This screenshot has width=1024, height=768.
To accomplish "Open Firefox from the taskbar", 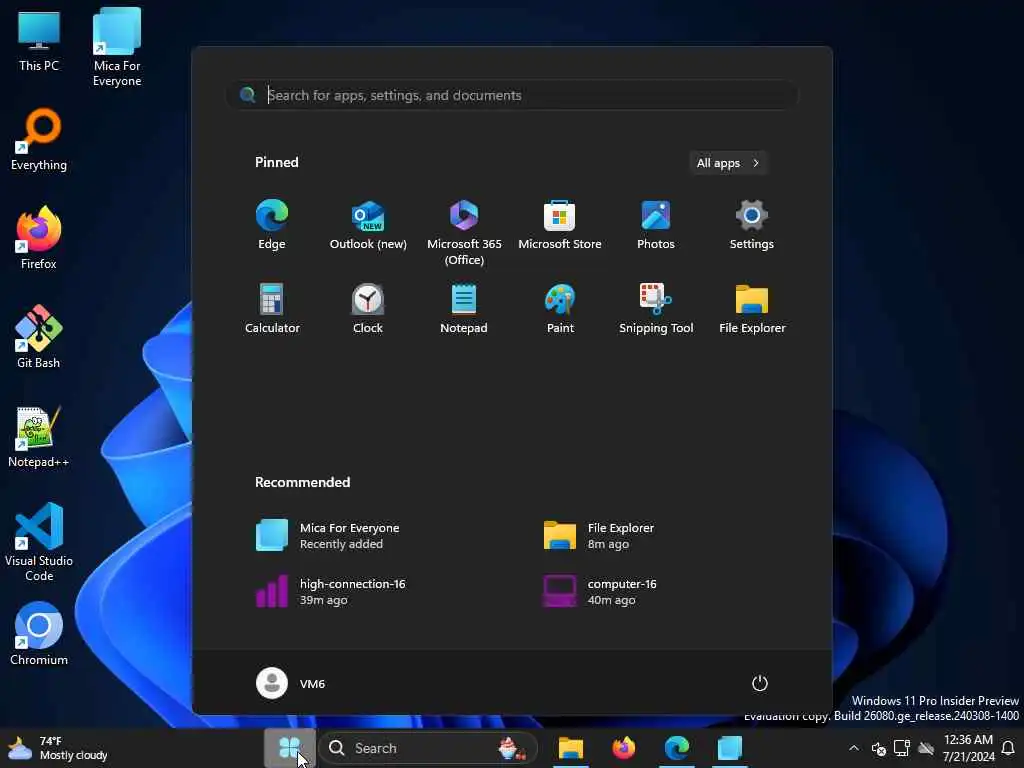I will coord(624,748).
